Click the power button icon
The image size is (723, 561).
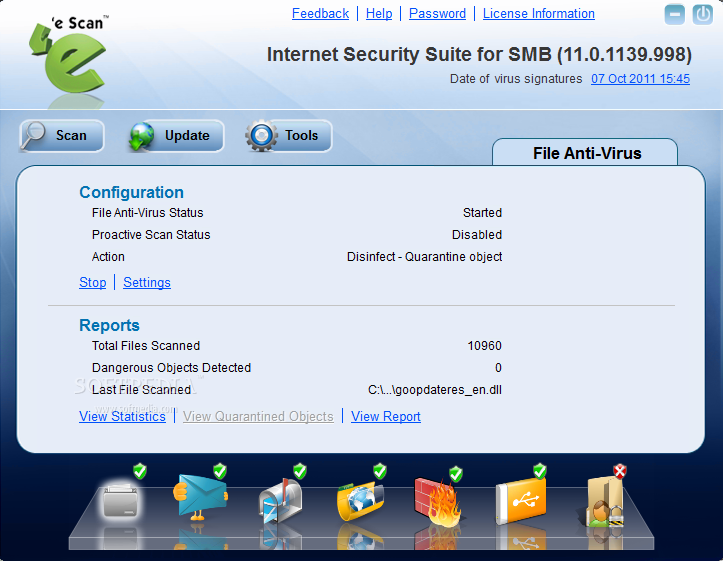[x=703, y=15]
